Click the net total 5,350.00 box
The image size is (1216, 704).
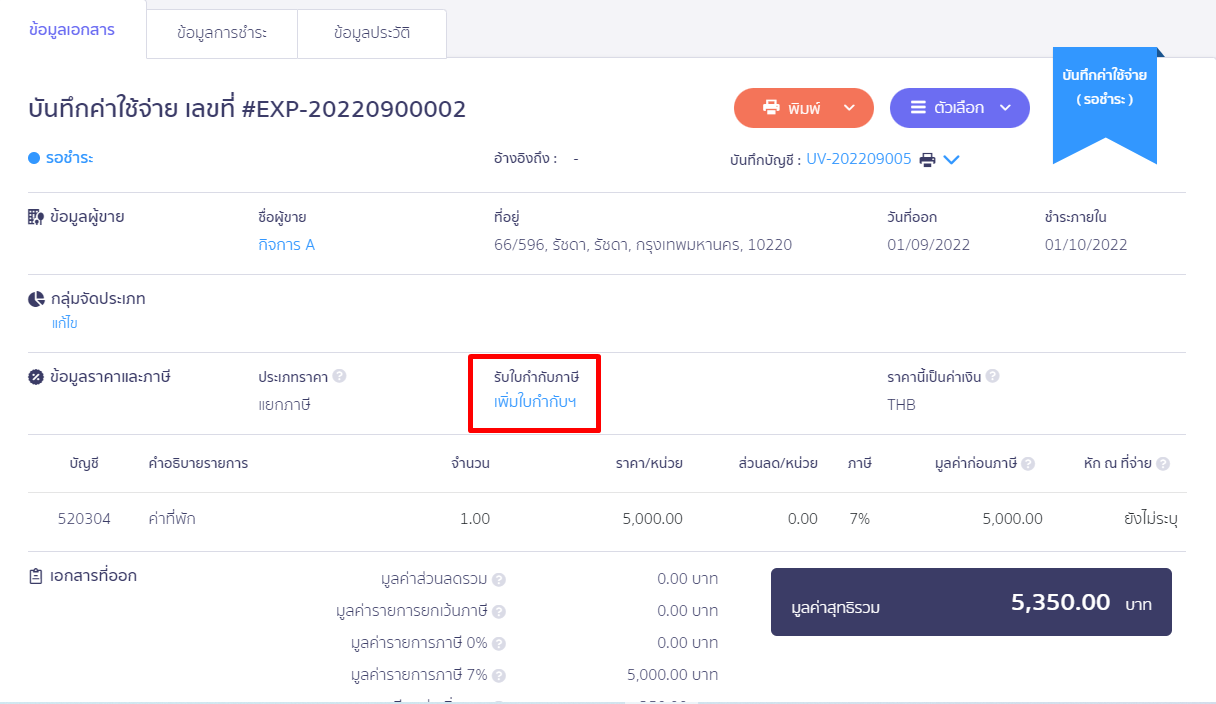(x=971, y=602)
